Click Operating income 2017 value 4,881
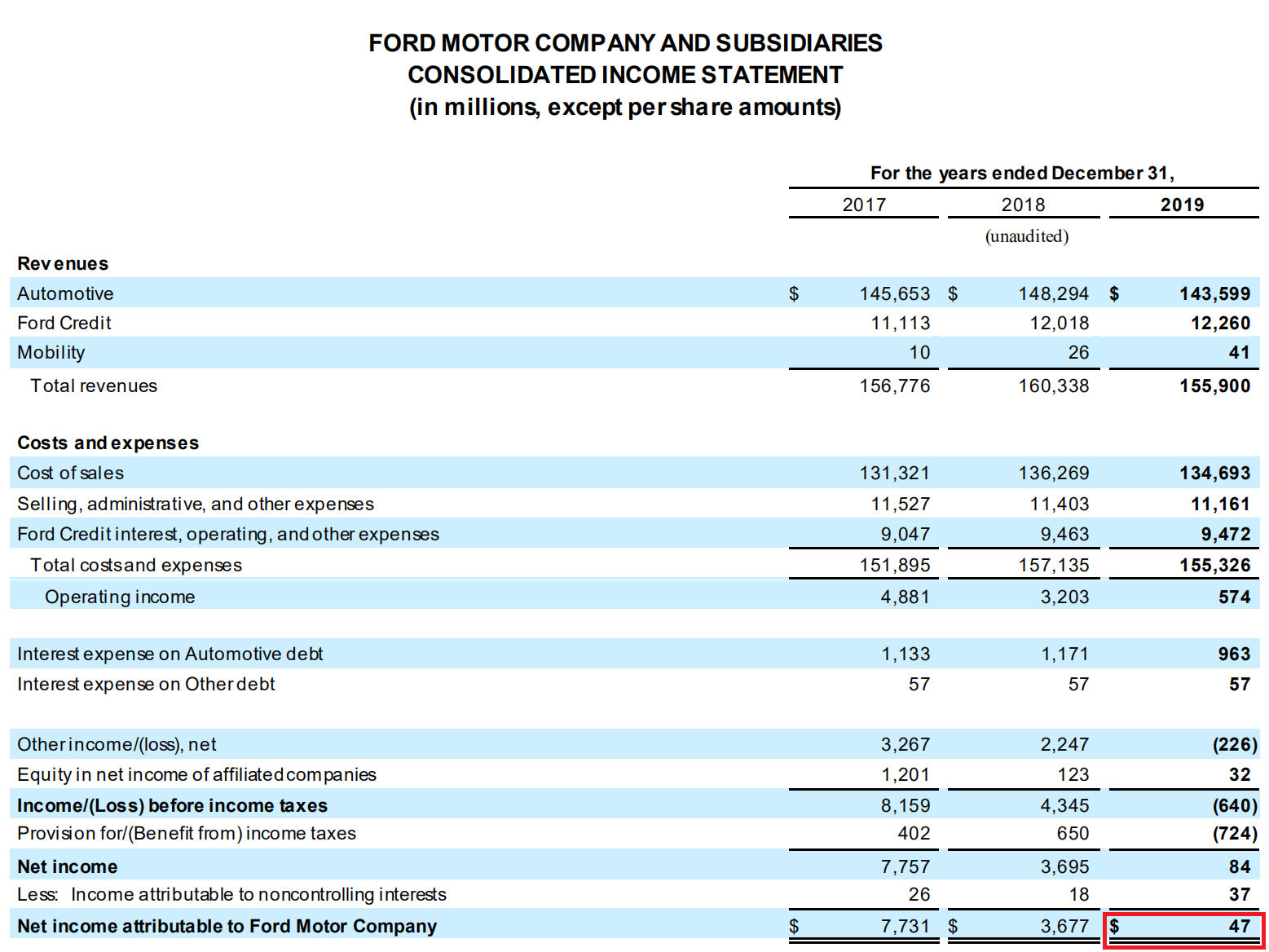This screenshot has width=1269, height=952. click(905, 597)
